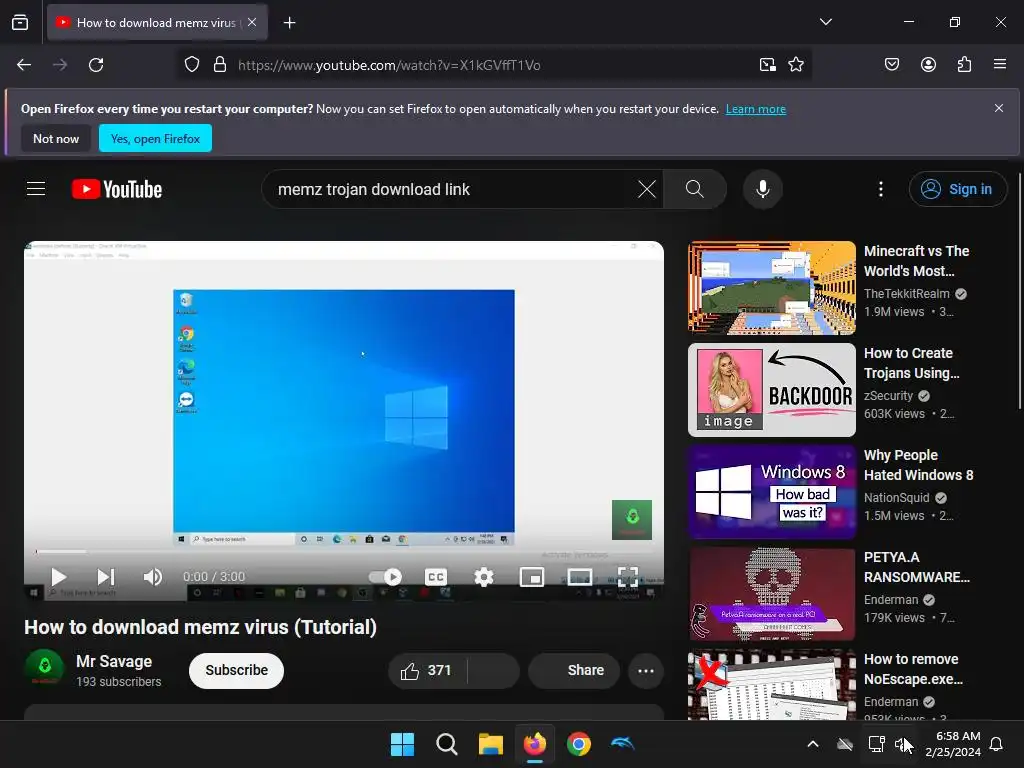
Task: Open a new browser tab
Action: 289,23
